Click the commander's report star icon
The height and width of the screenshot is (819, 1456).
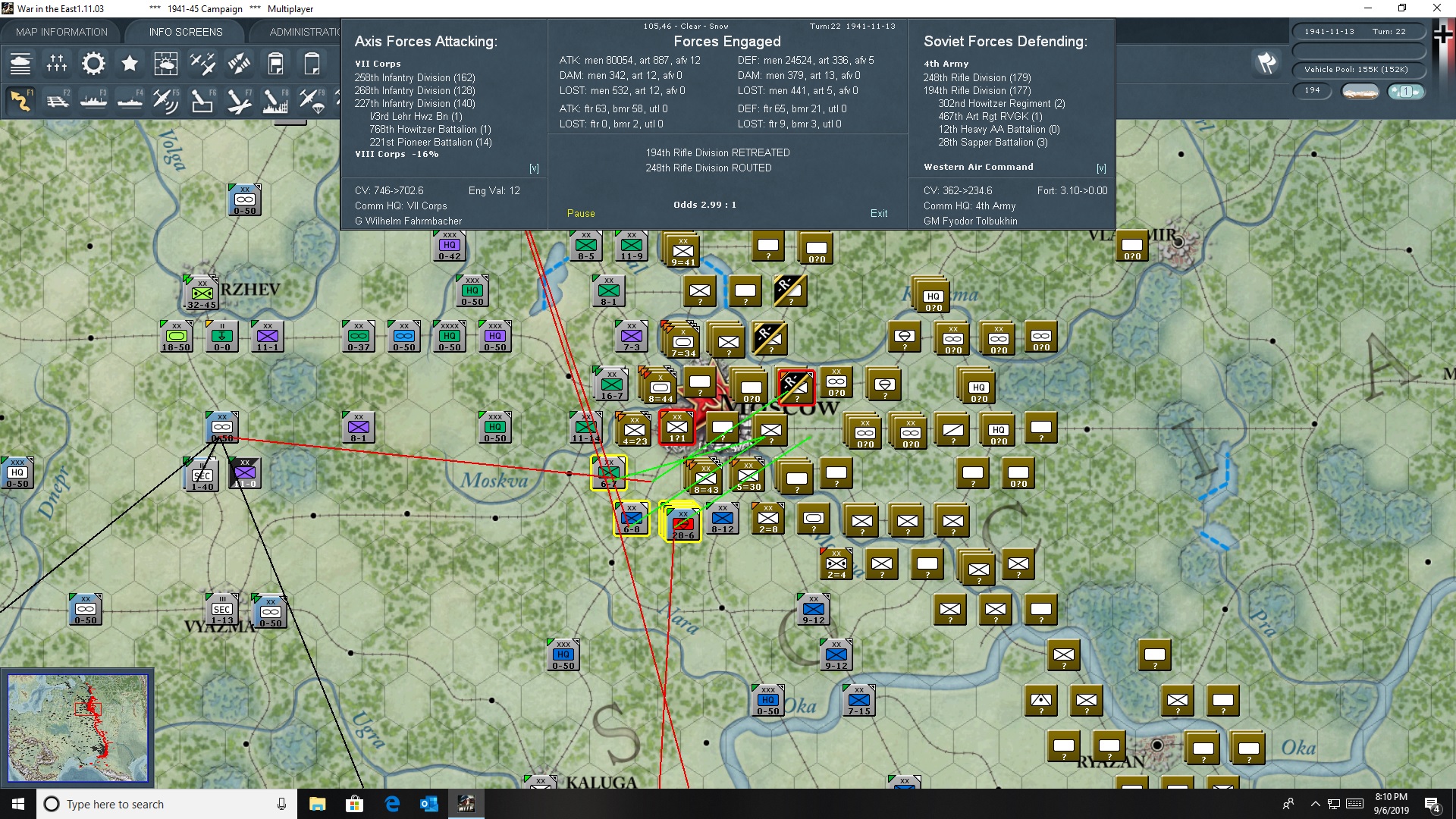pos(130,64)
